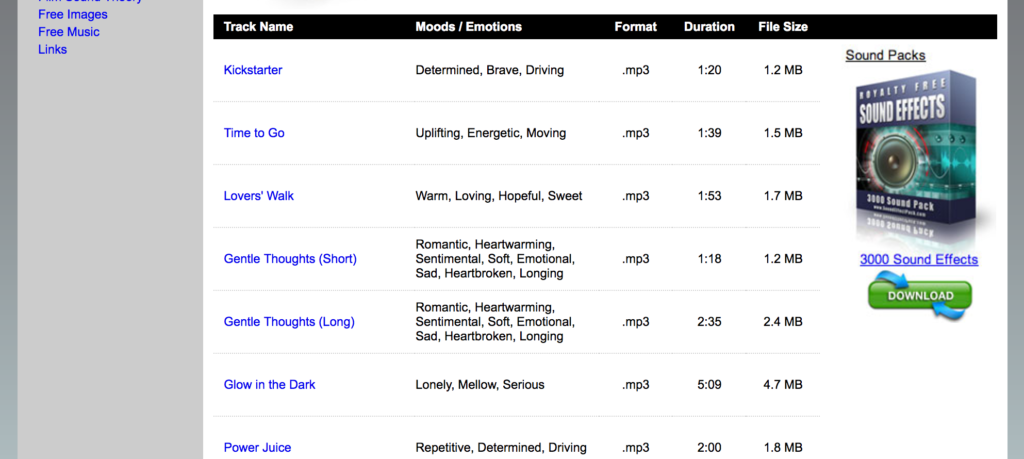Image resolution: width=1024 pixels, height=459 pixels.
Task: Open the Lovers' Walk track link
Action: [259, 196]
